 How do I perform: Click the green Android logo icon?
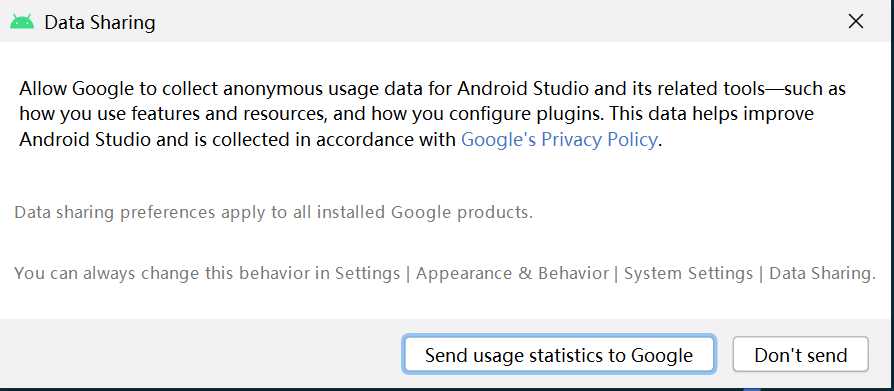coord(22,22)
